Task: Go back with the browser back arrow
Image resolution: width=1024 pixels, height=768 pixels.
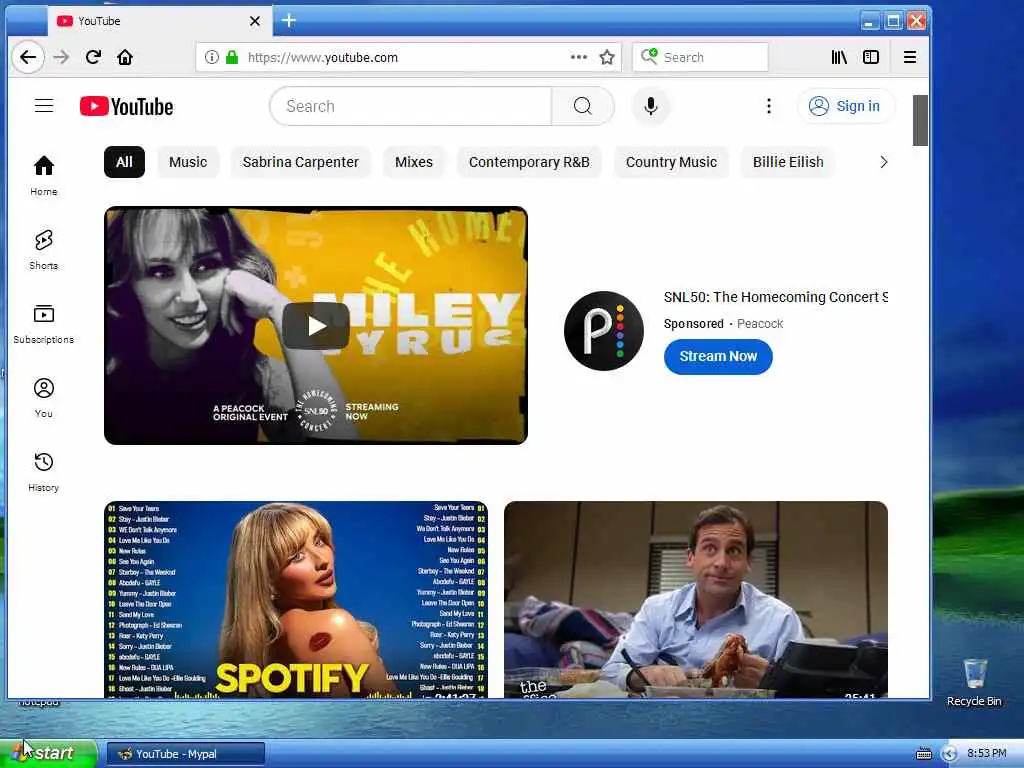Action: (x=27, y=57)
